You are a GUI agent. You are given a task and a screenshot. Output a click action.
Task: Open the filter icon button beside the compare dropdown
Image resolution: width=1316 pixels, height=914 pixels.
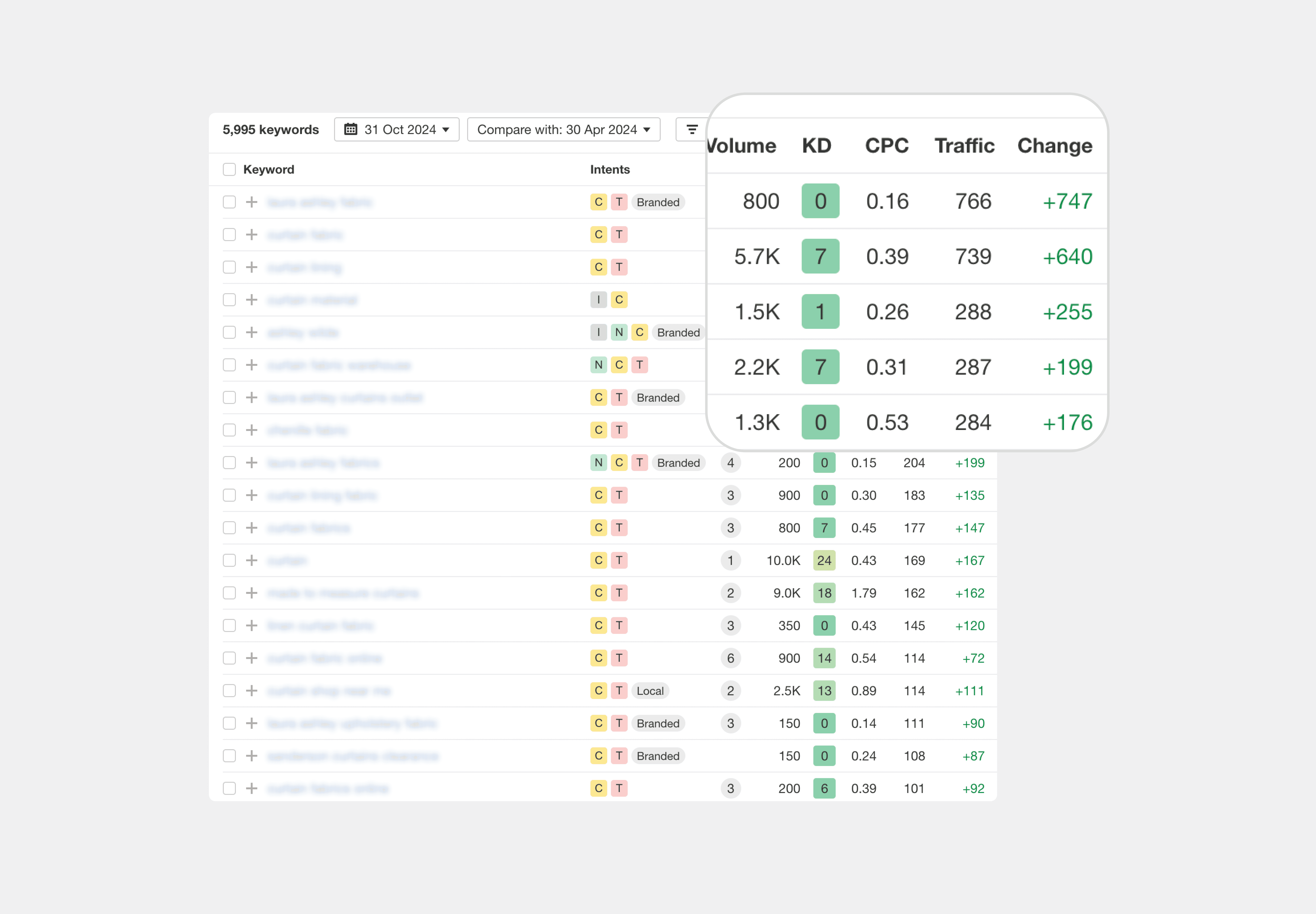click(692, 129)
